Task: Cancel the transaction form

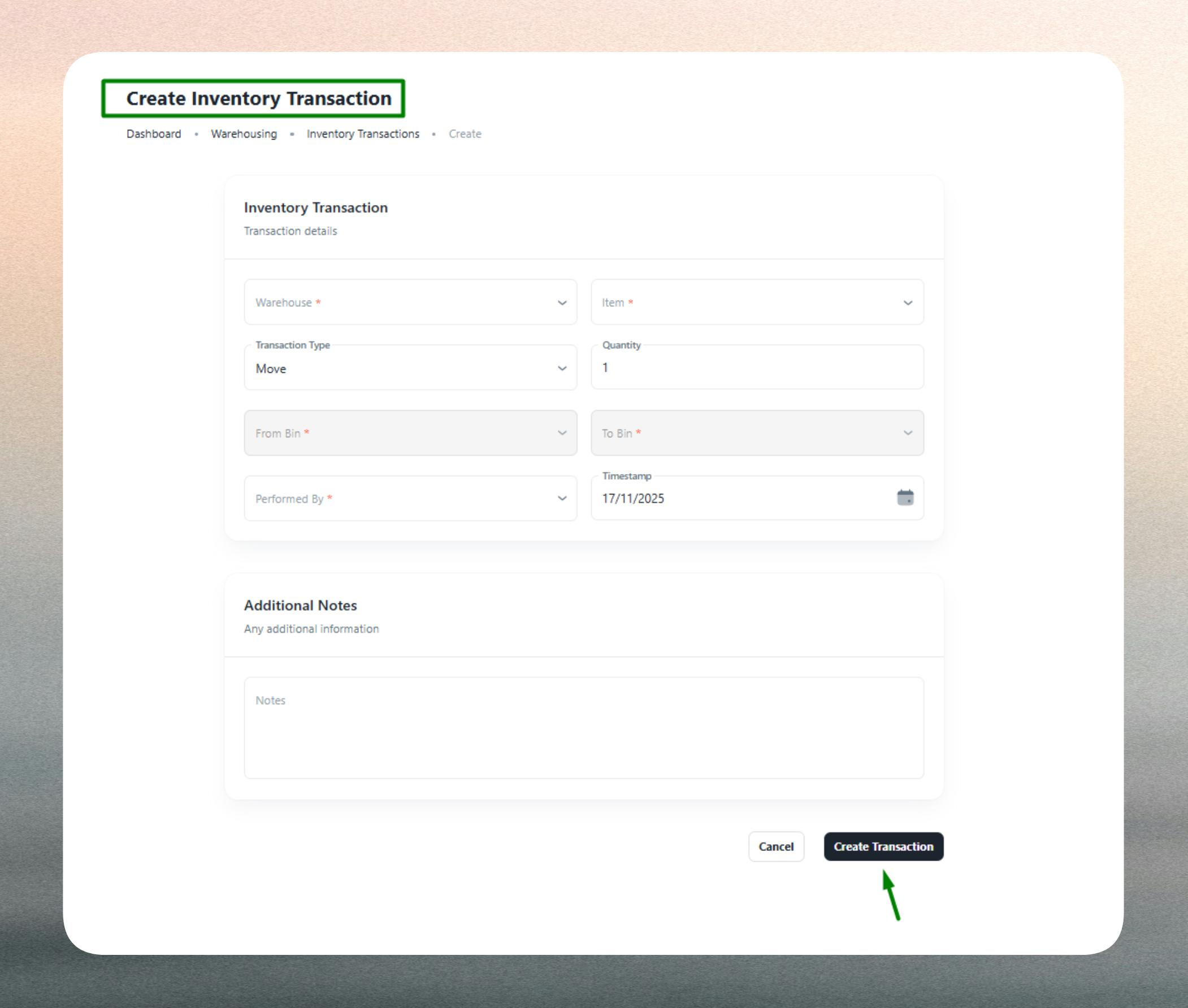Action: (x=776, y=846)
